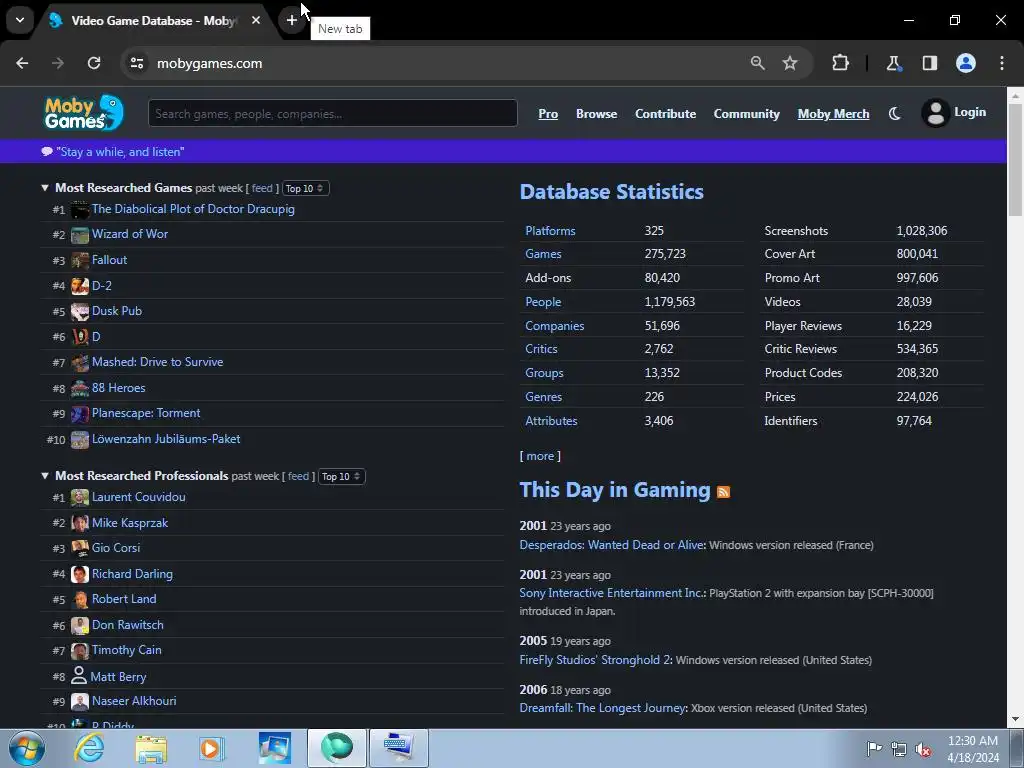Click the browser back arrow
Viewport: 1024px width, 768px height.
point(22,63)
